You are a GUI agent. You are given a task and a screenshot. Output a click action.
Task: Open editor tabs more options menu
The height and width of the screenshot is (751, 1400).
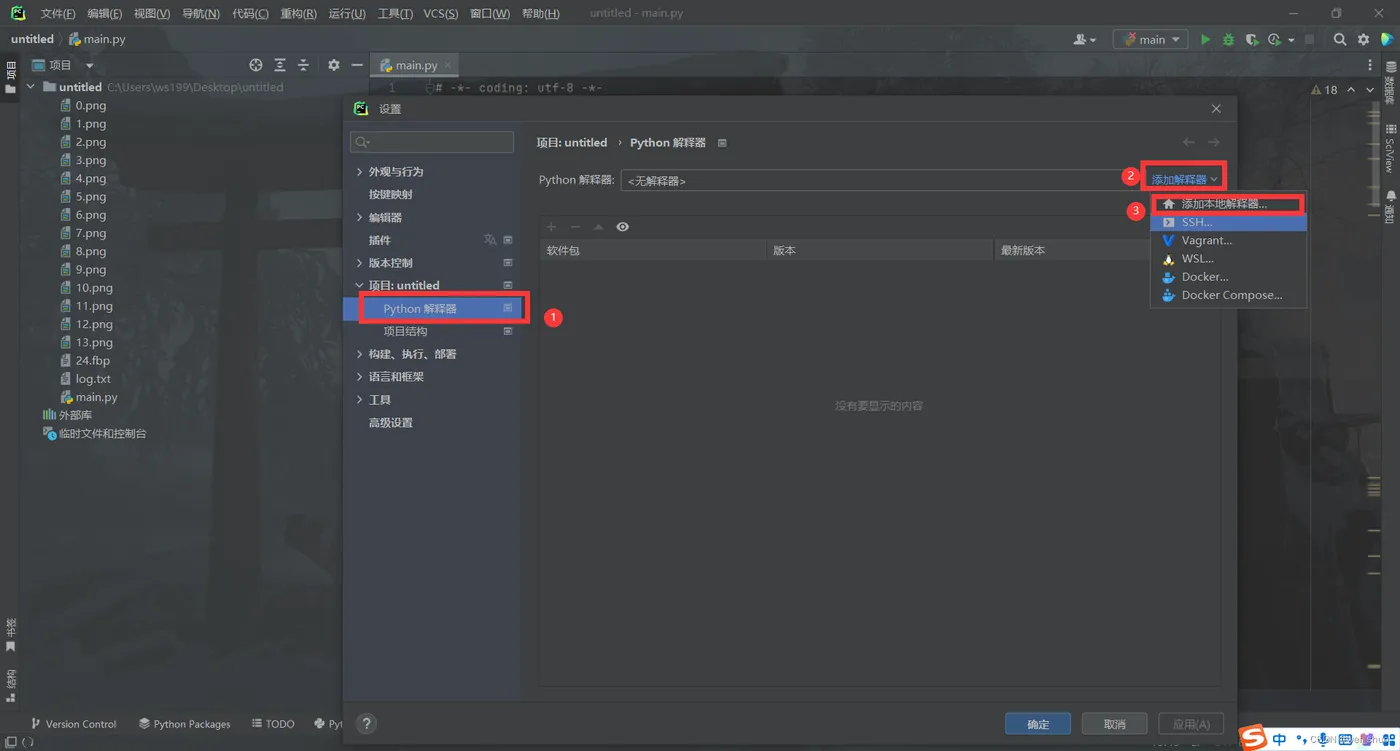click(x=1370, y=65)
